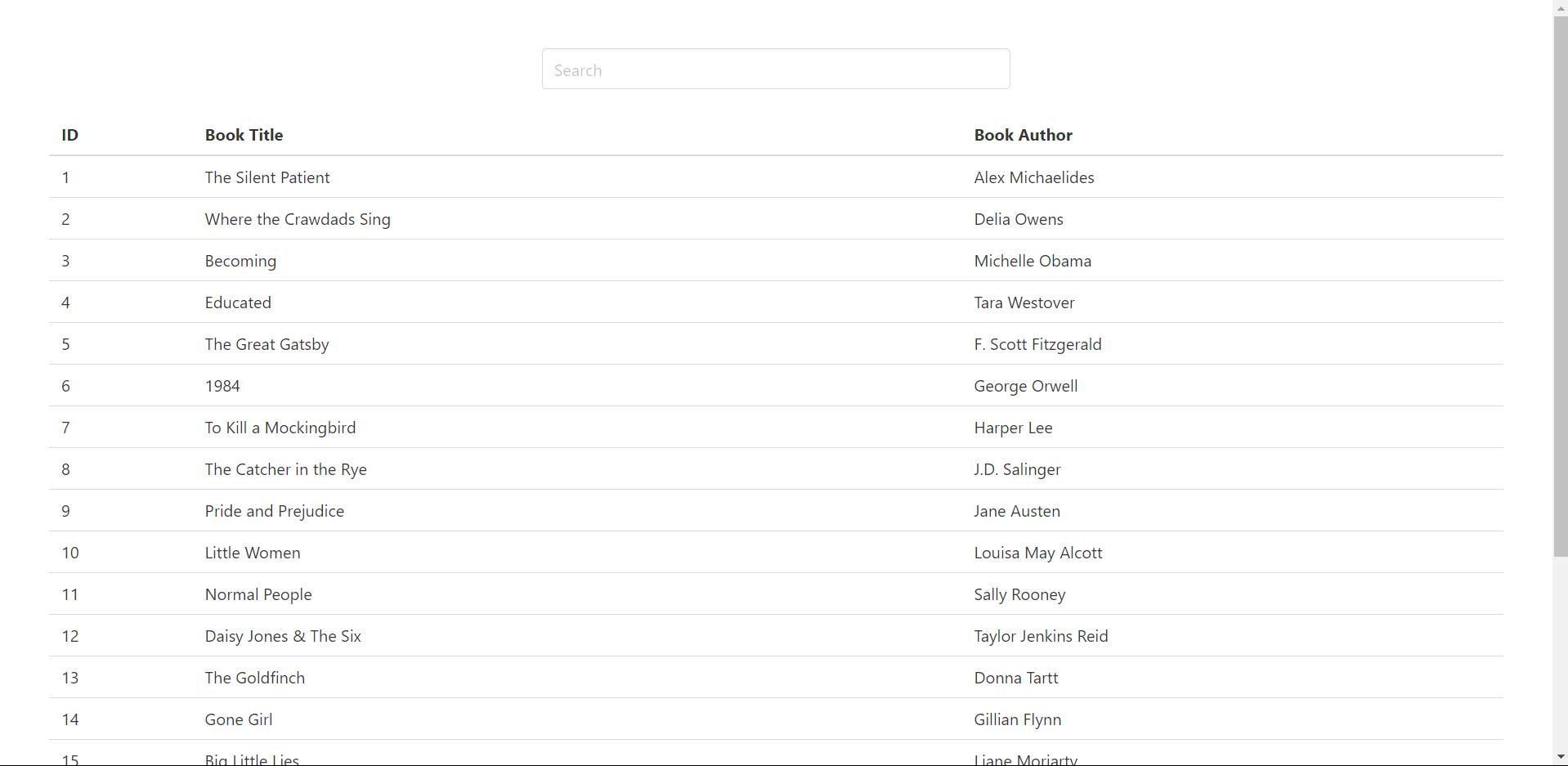The image size is (1568, 766).
Task: Click ID 8 in the Catcher row
Action: coord(65,469)
